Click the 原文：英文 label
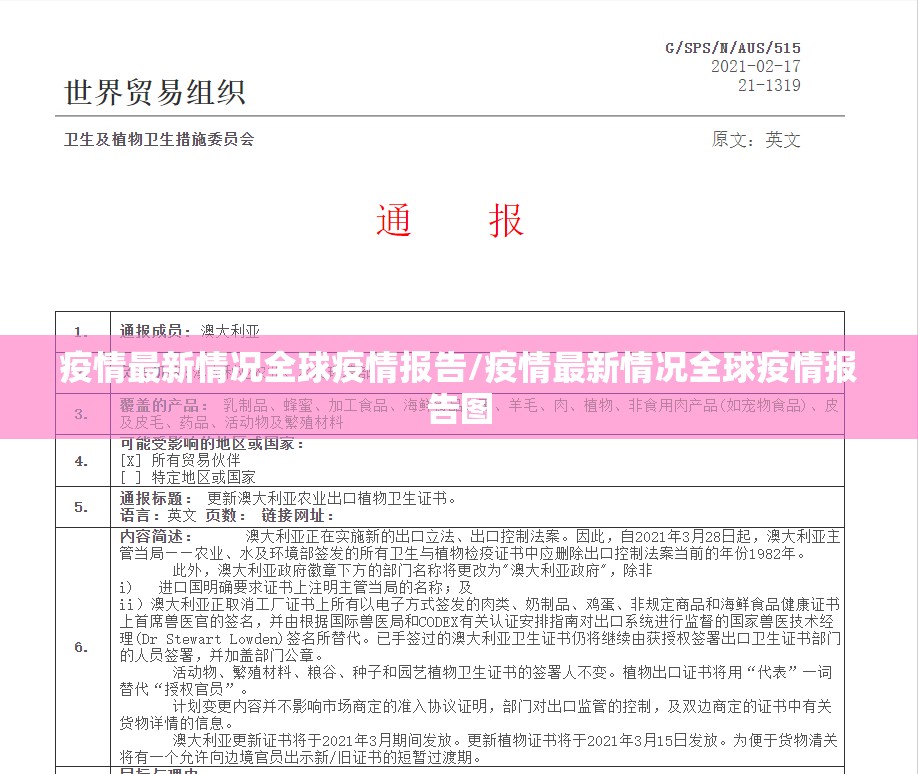918x774 pixels. click(x=755, y=140)
